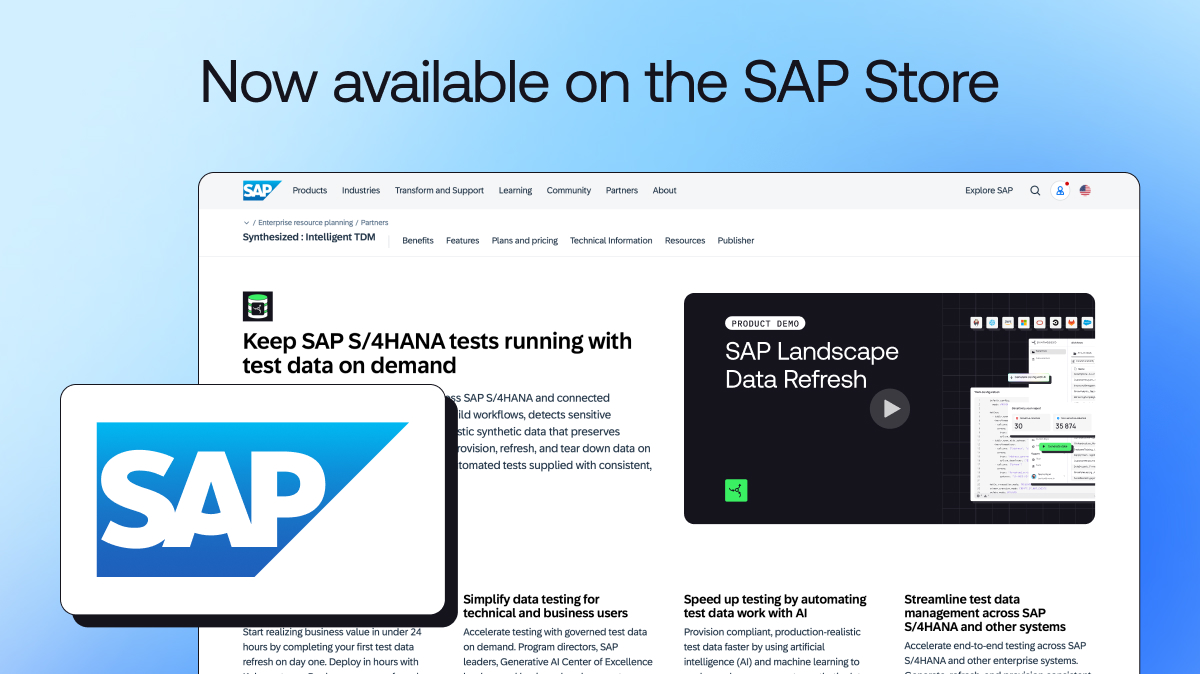Open the Community menu
The height and width of the screenshot is (674, 1200).
tap(569, 190)
